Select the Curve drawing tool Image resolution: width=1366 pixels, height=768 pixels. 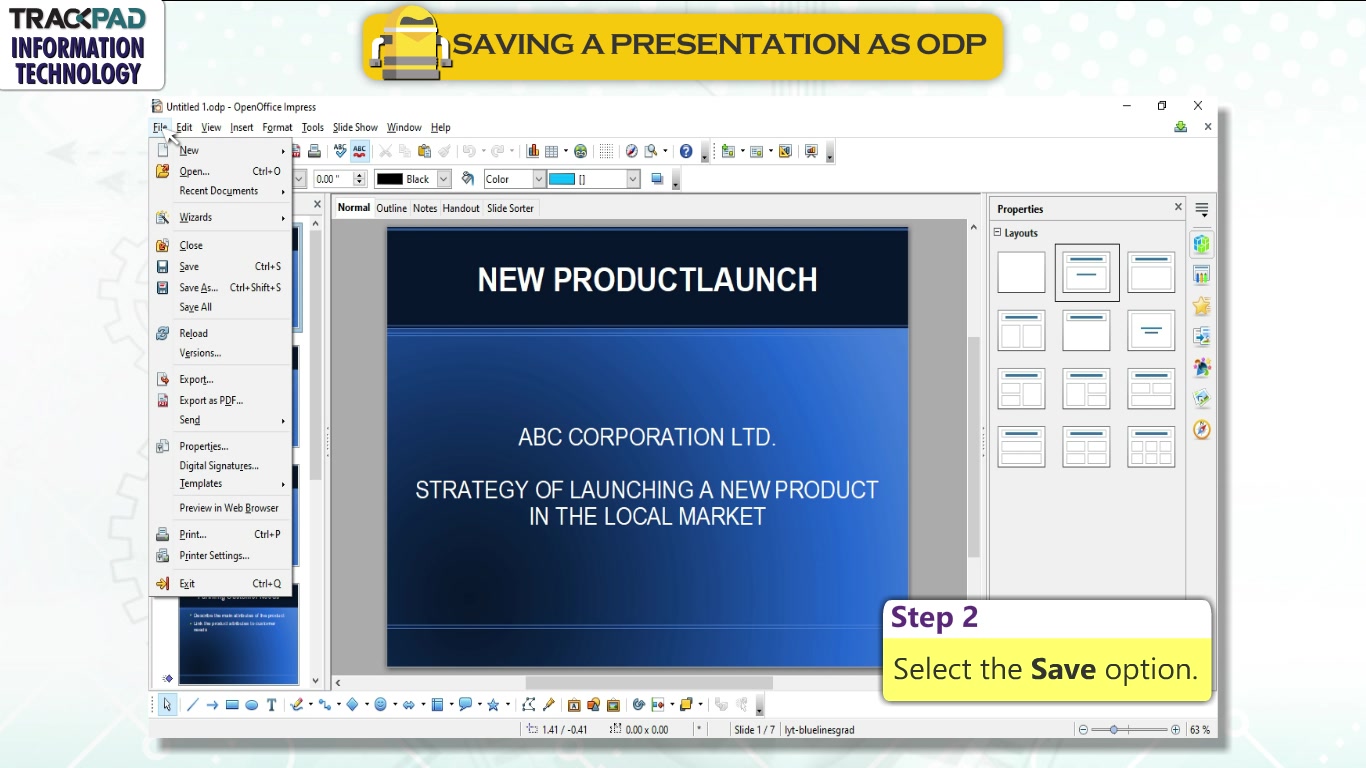(296, 705)
